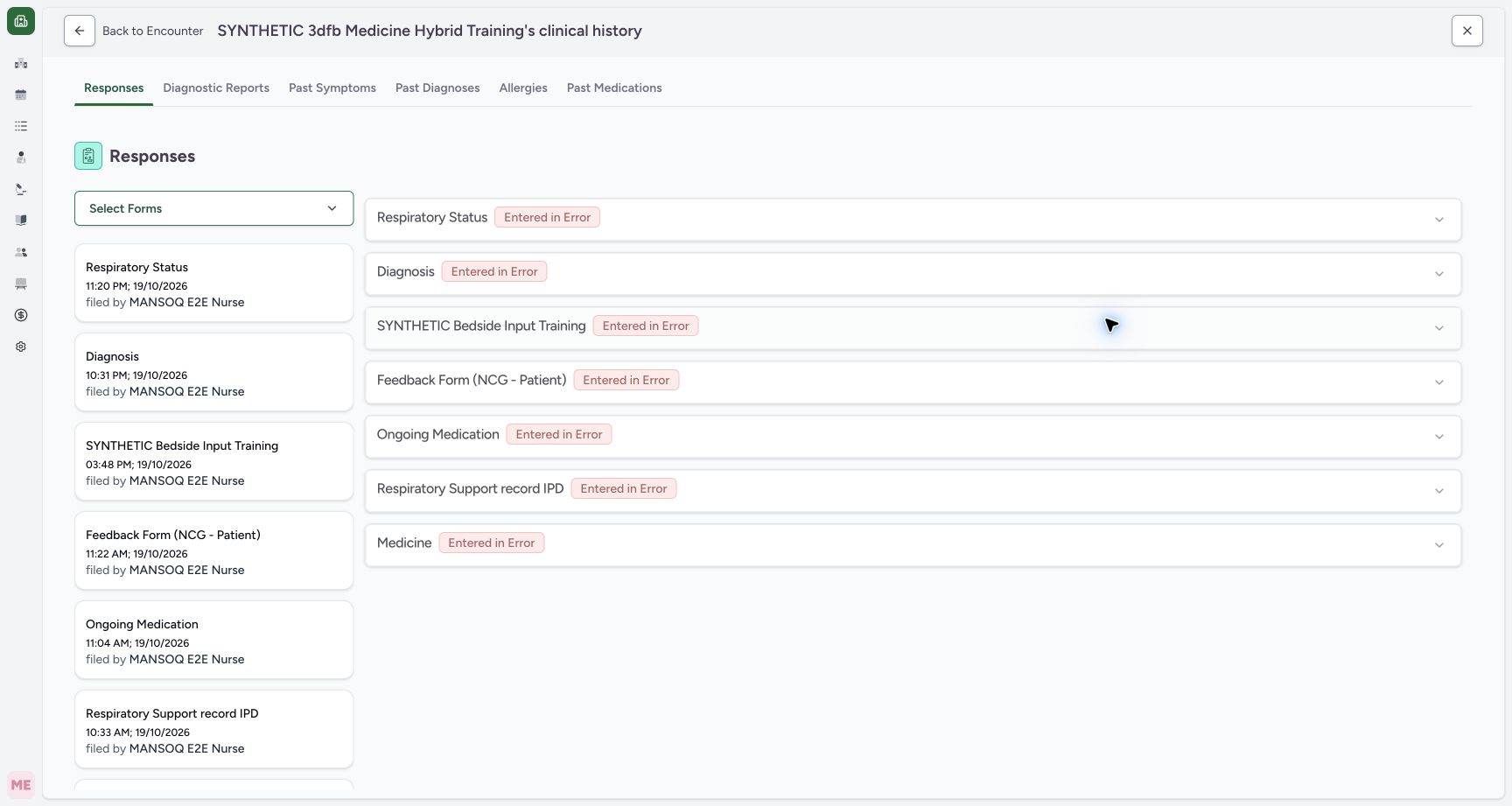This screenshot has width=1512, height=806.
Task: Switch to the Allergies tab
Action: coord(523,88)
